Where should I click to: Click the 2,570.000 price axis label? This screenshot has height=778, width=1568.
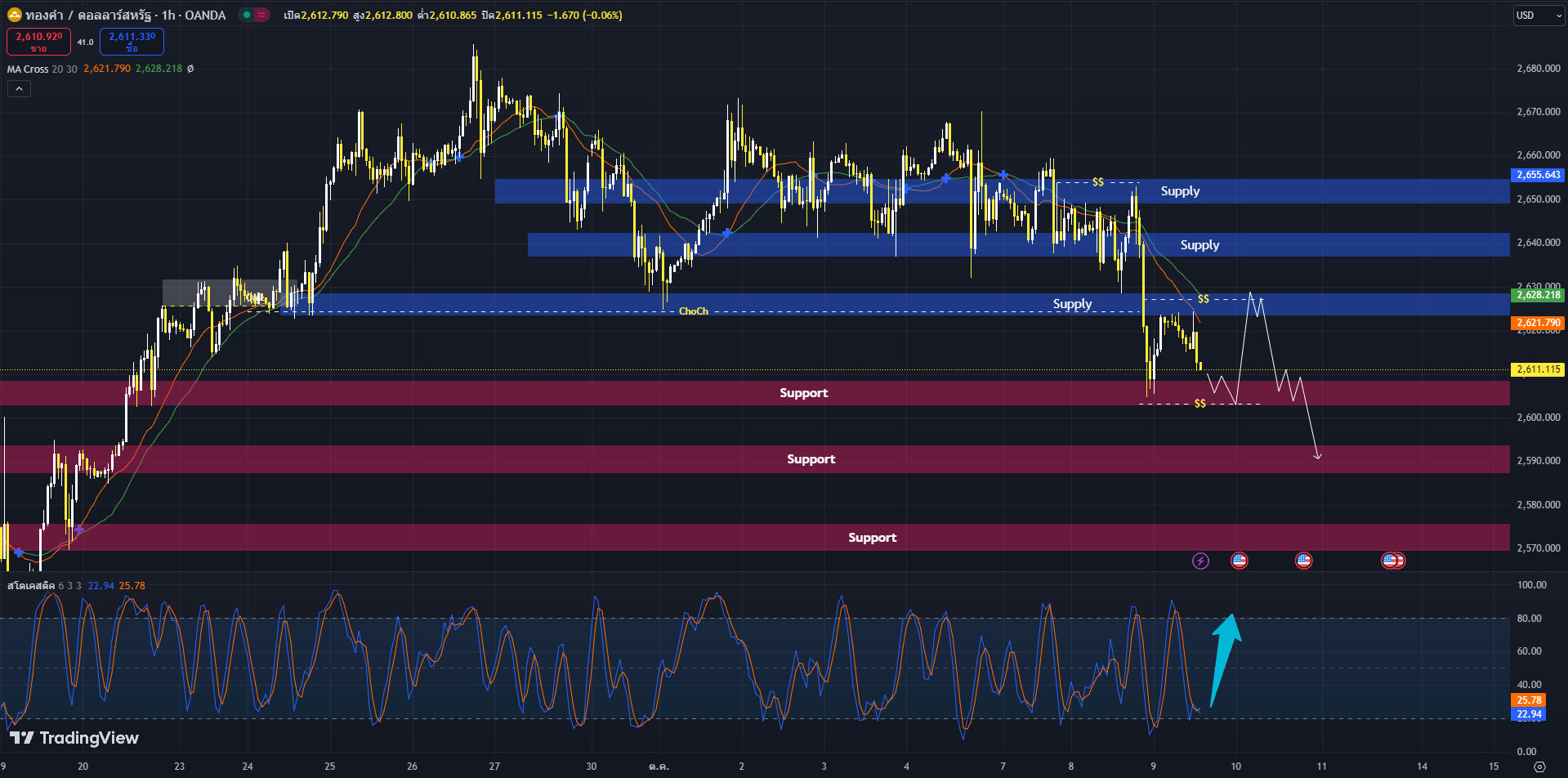point(1539,548)
